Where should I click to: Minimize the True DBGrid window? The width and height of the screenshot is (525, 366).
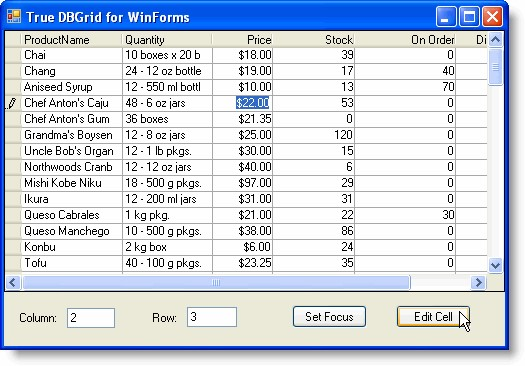click(x=446, y=16)
